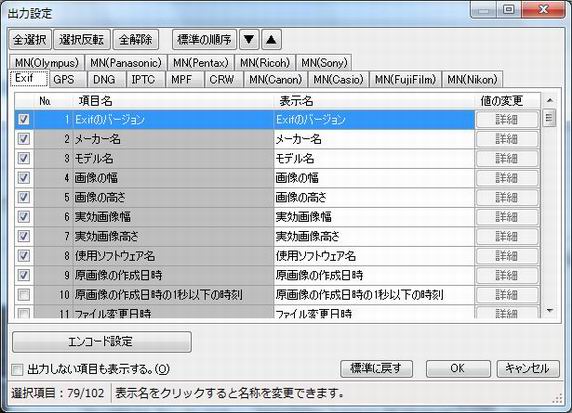
Task: Open 詳細 for the 画像の幅 row
Action: (x=507, y=178)
